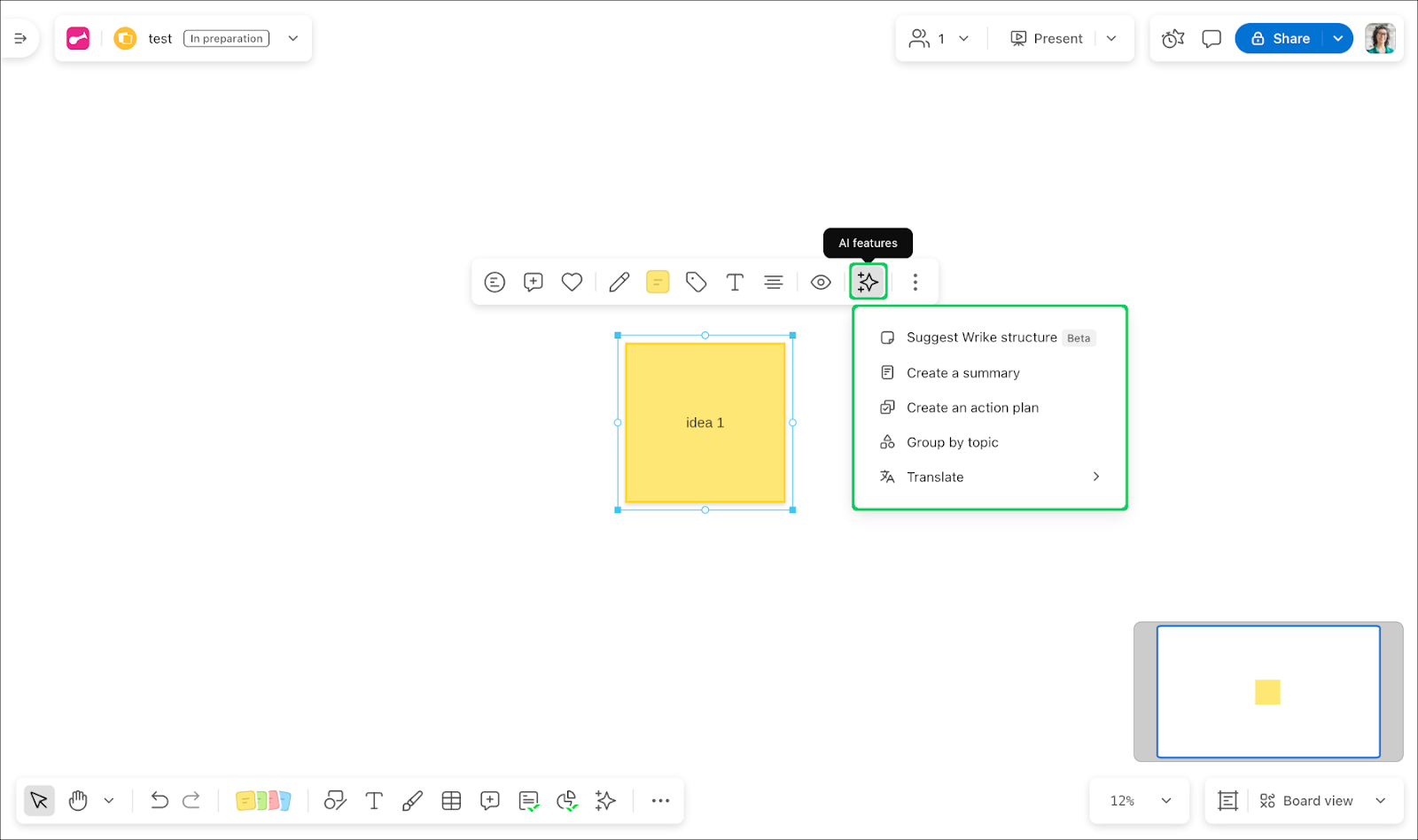Choose Create a summary from AI menu
Image resolution: width=1418 pixels, height=840 pixels.
pyautogui.click(x=962, y=373)
